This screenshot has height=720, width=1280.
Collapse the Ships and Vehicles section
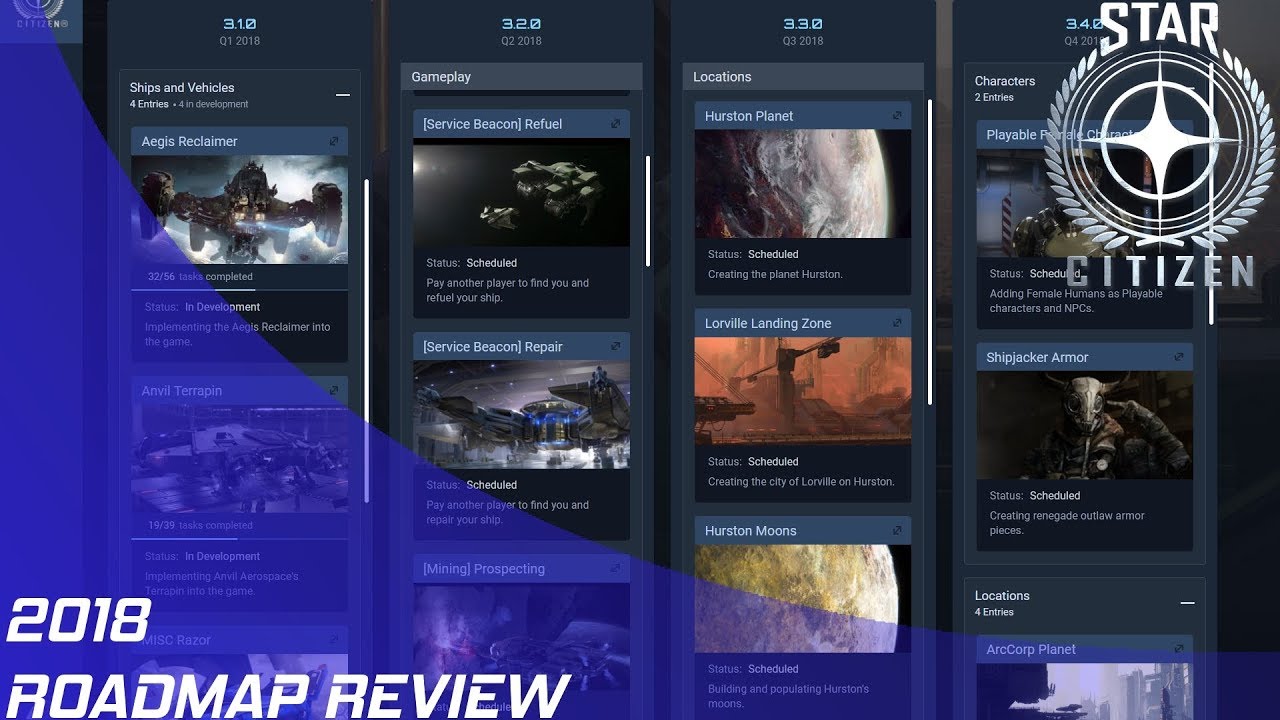(x=343, y=95)
